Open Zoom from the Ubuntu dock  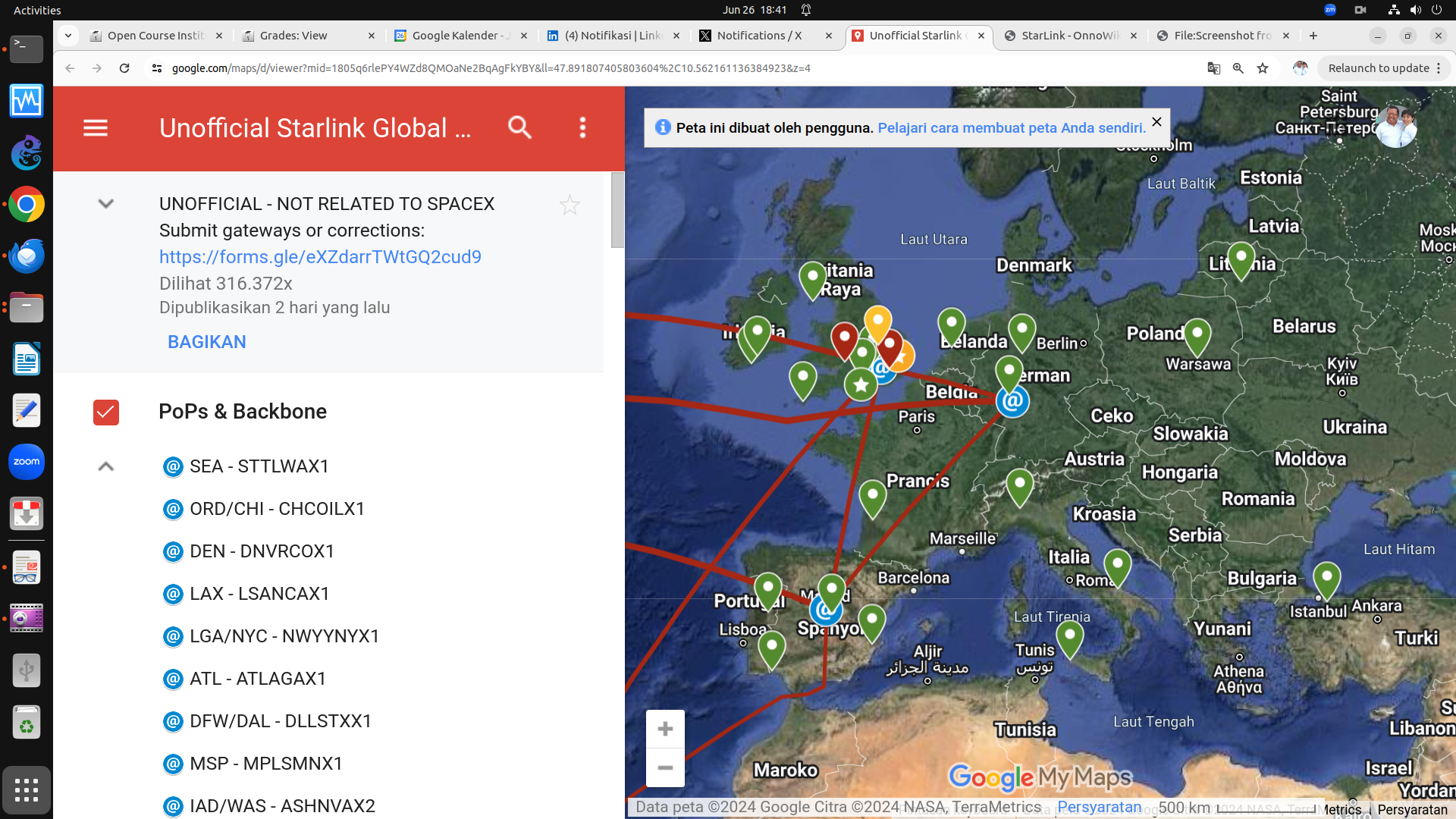click(27, 462)
